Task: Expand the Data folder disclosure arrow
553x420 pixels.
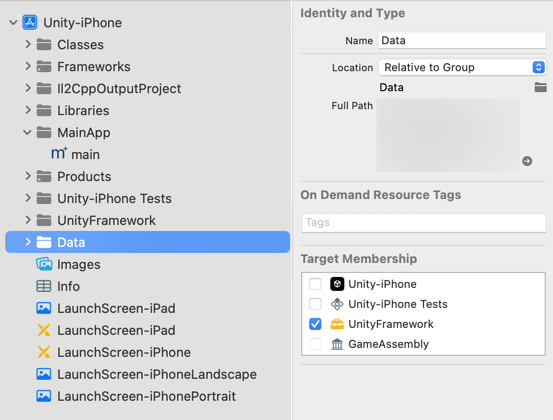Action: [x=28, y=242]
